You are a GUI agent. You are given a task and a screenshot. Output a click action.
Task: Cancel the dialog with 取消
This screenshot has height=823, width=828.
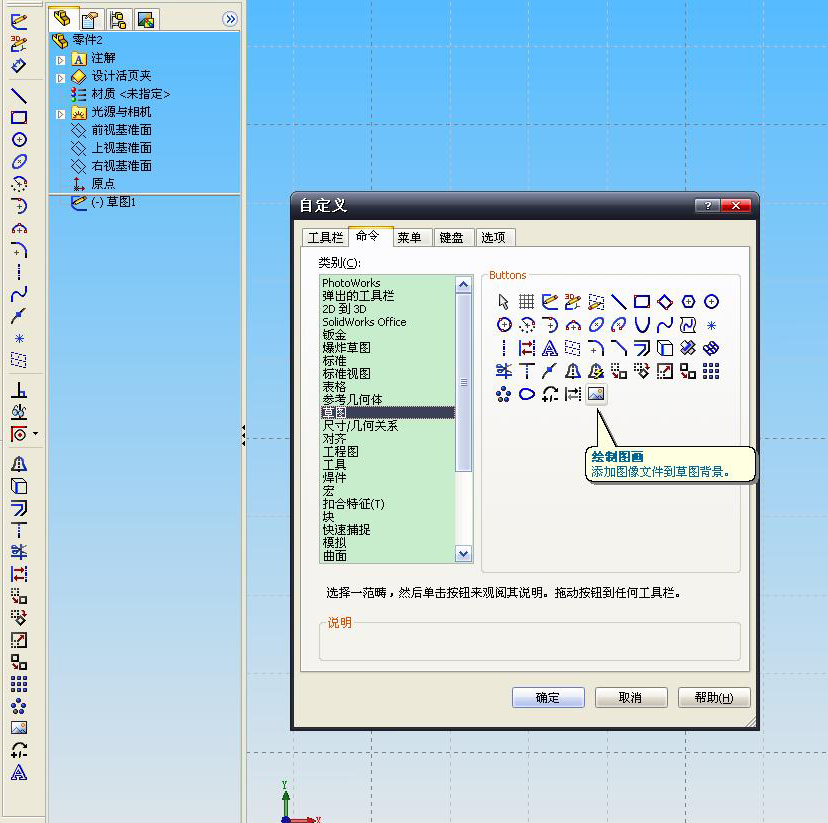(x=631, y=697)
